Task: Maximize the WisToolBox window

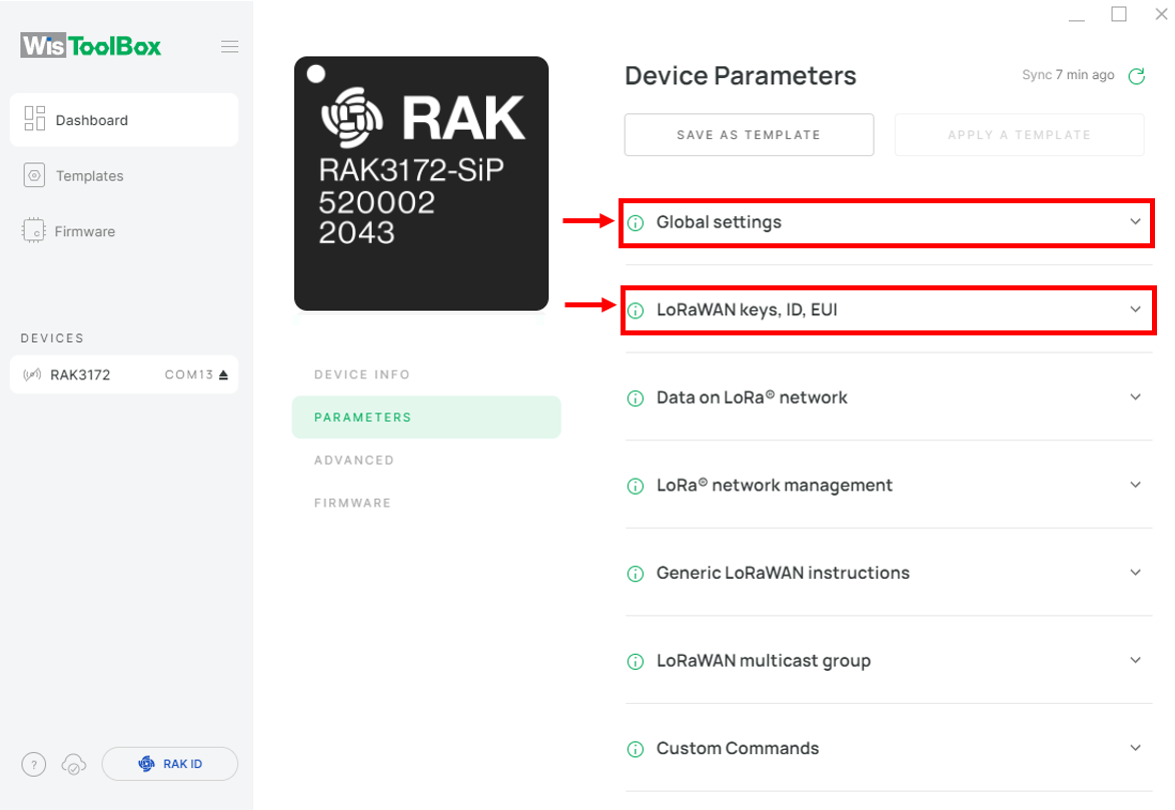Action: click(x=1119, y=13)
